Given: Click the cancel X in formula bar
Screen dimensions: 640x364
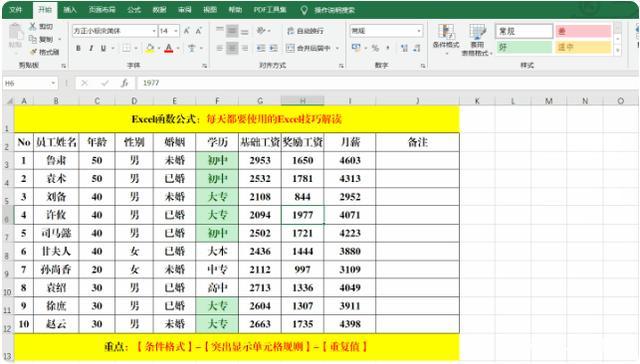Looking at the screenshot, I should 84,83.
